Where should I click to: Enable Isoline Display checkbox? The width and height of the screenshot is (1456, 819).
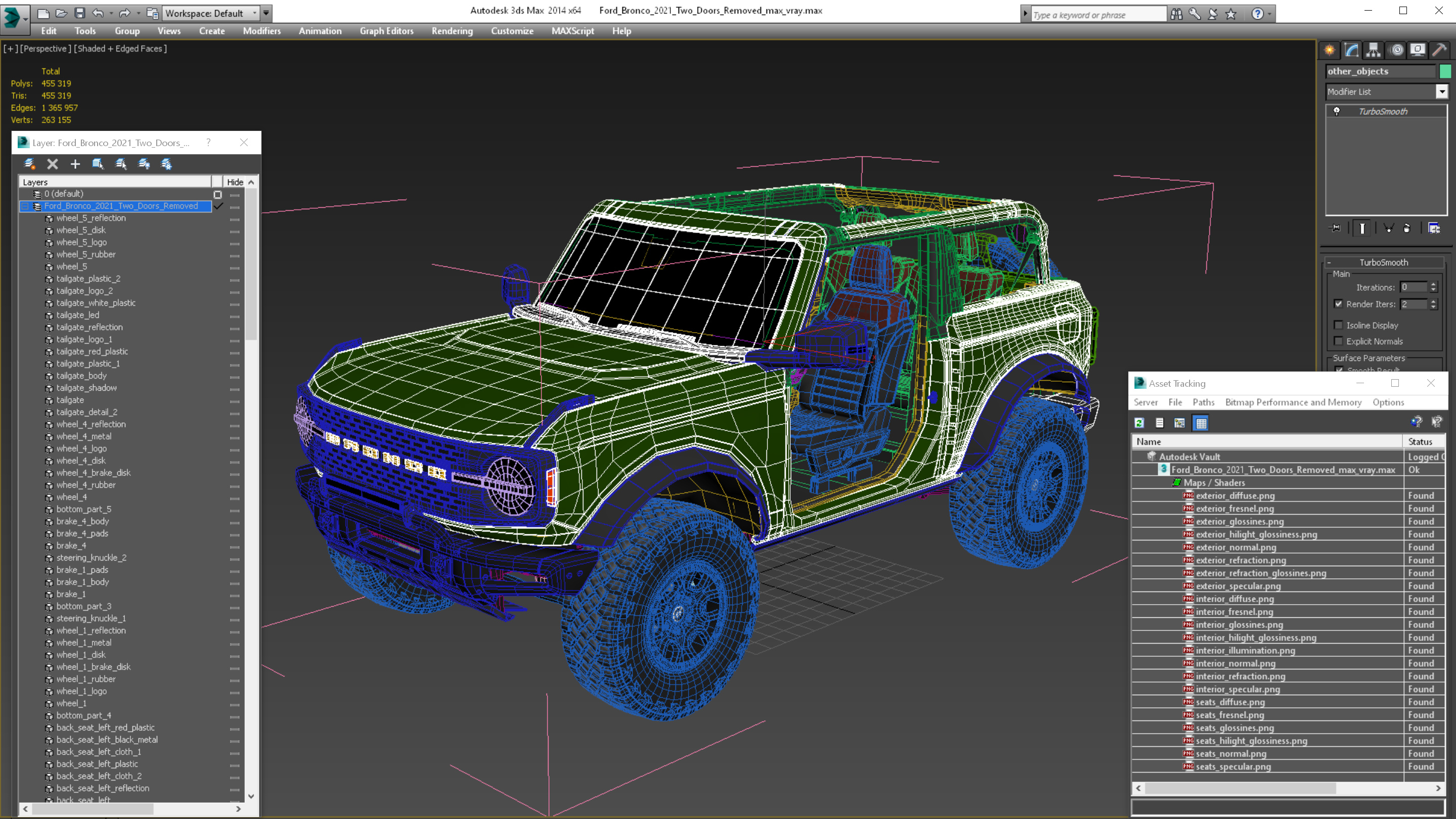pos(1338,325)
